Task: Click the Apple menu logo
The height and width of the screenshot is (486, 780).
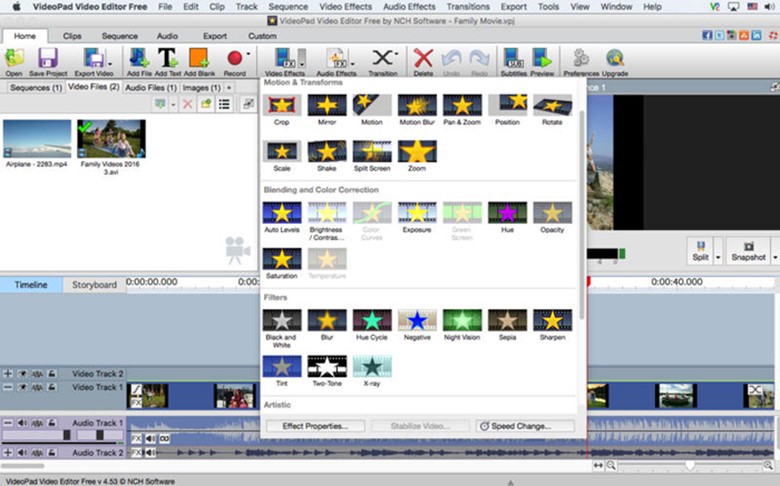Action: [x=16, y=6]
